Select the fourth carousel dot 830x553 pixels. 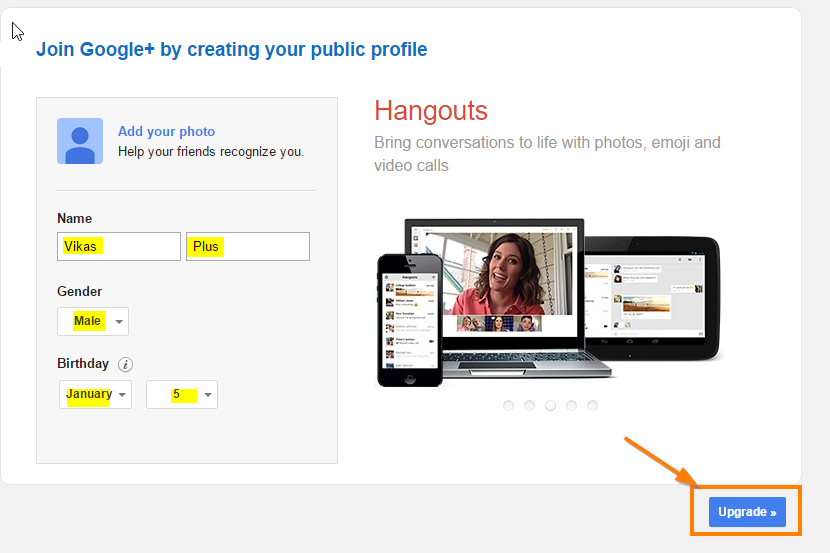[571, 405]
